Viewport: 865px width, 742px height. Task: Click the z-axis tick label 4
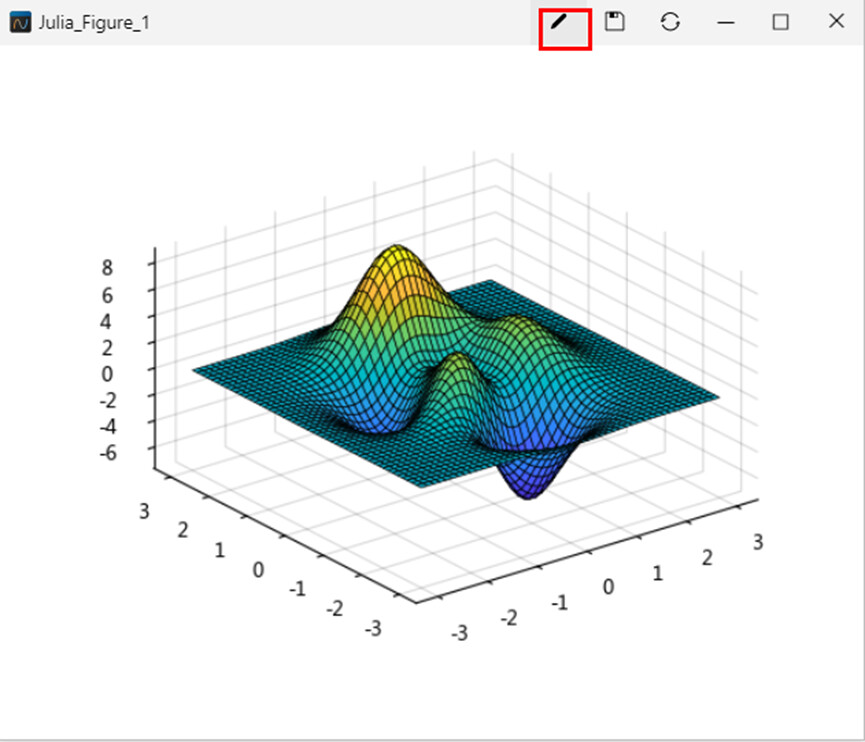pos(105,321)
